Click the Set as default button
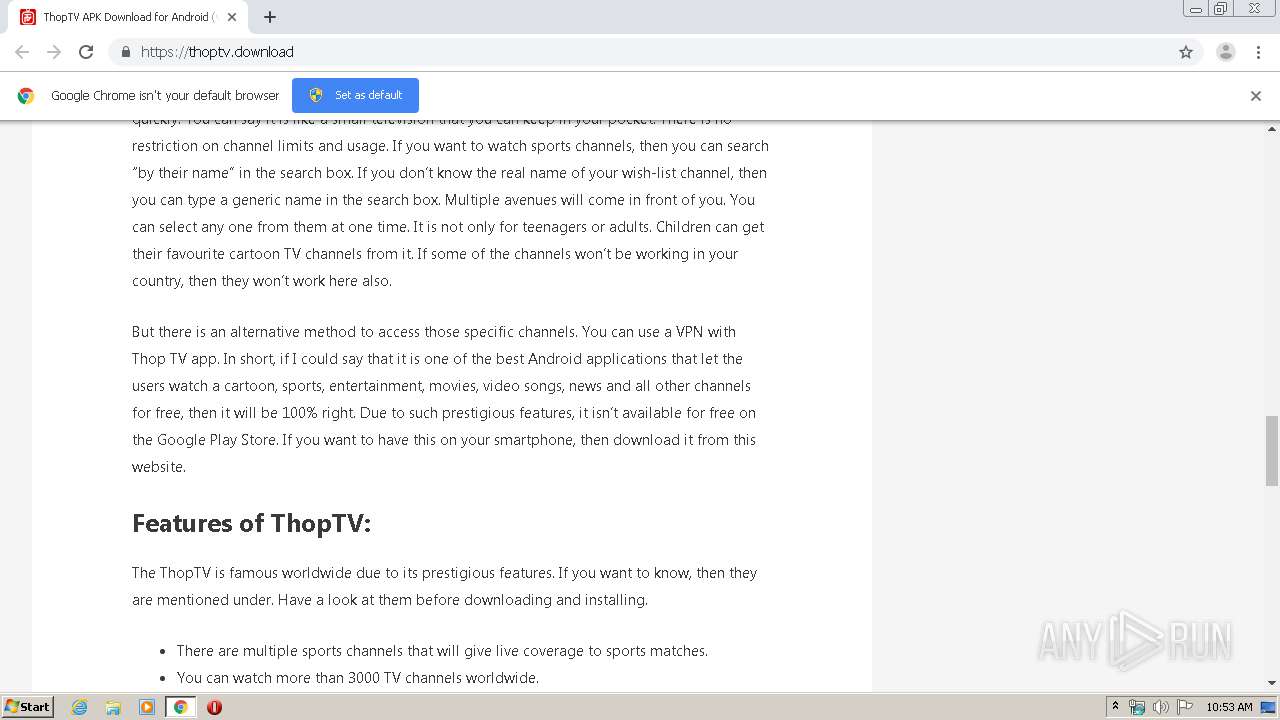Image resolution: width=1280 pixels, height=720 pixels. (x=355, y=95)
